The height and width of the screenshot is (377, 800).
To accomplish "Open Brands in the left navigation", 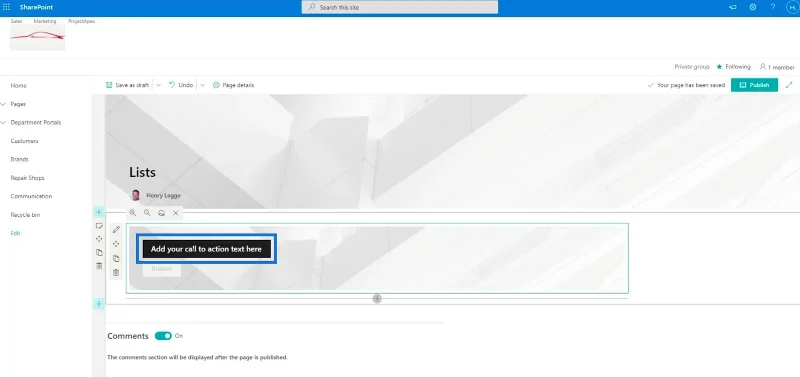I will 19,159.
